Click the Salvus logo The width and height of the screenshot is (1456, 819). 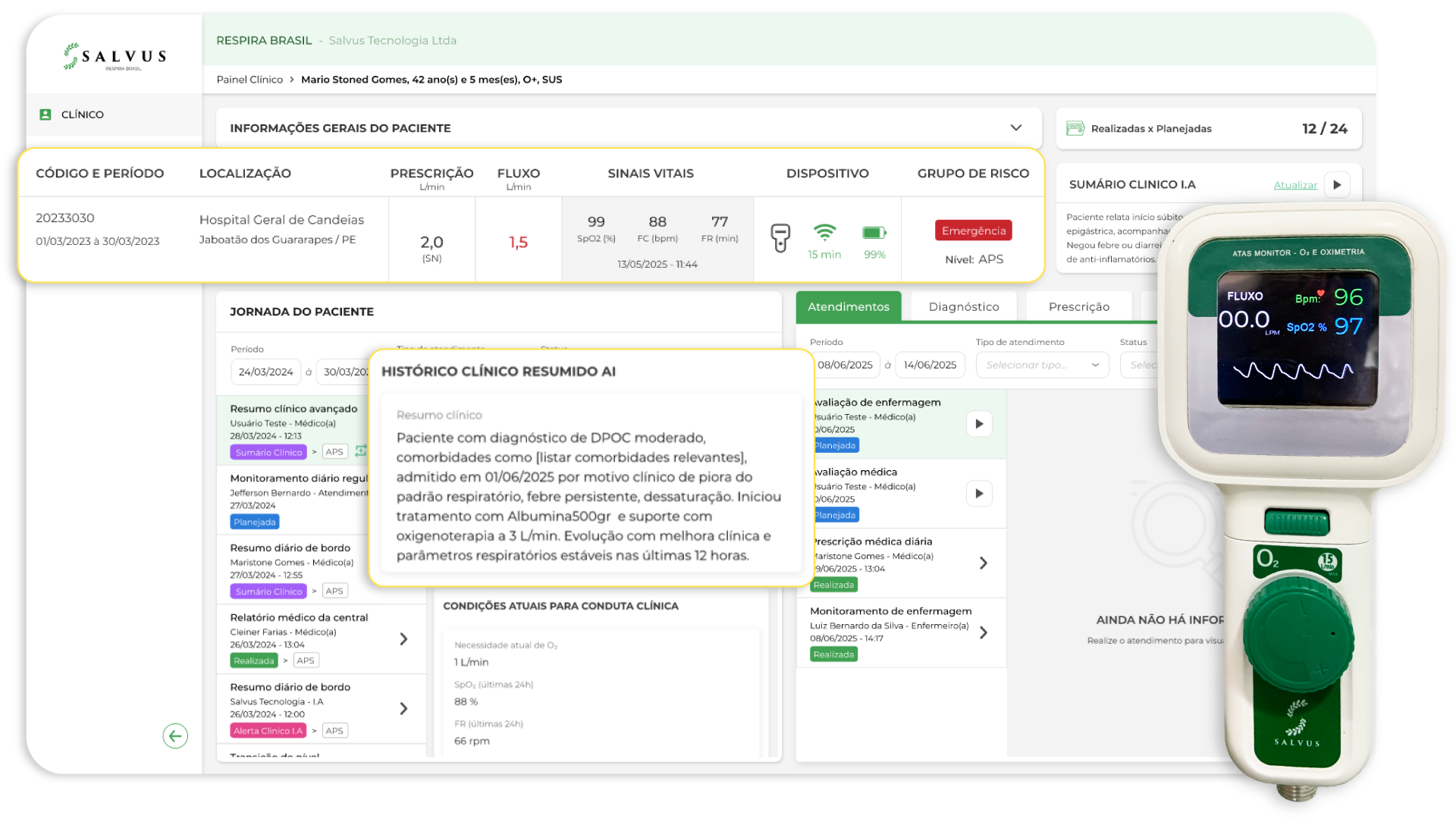[x=115, y=57]
